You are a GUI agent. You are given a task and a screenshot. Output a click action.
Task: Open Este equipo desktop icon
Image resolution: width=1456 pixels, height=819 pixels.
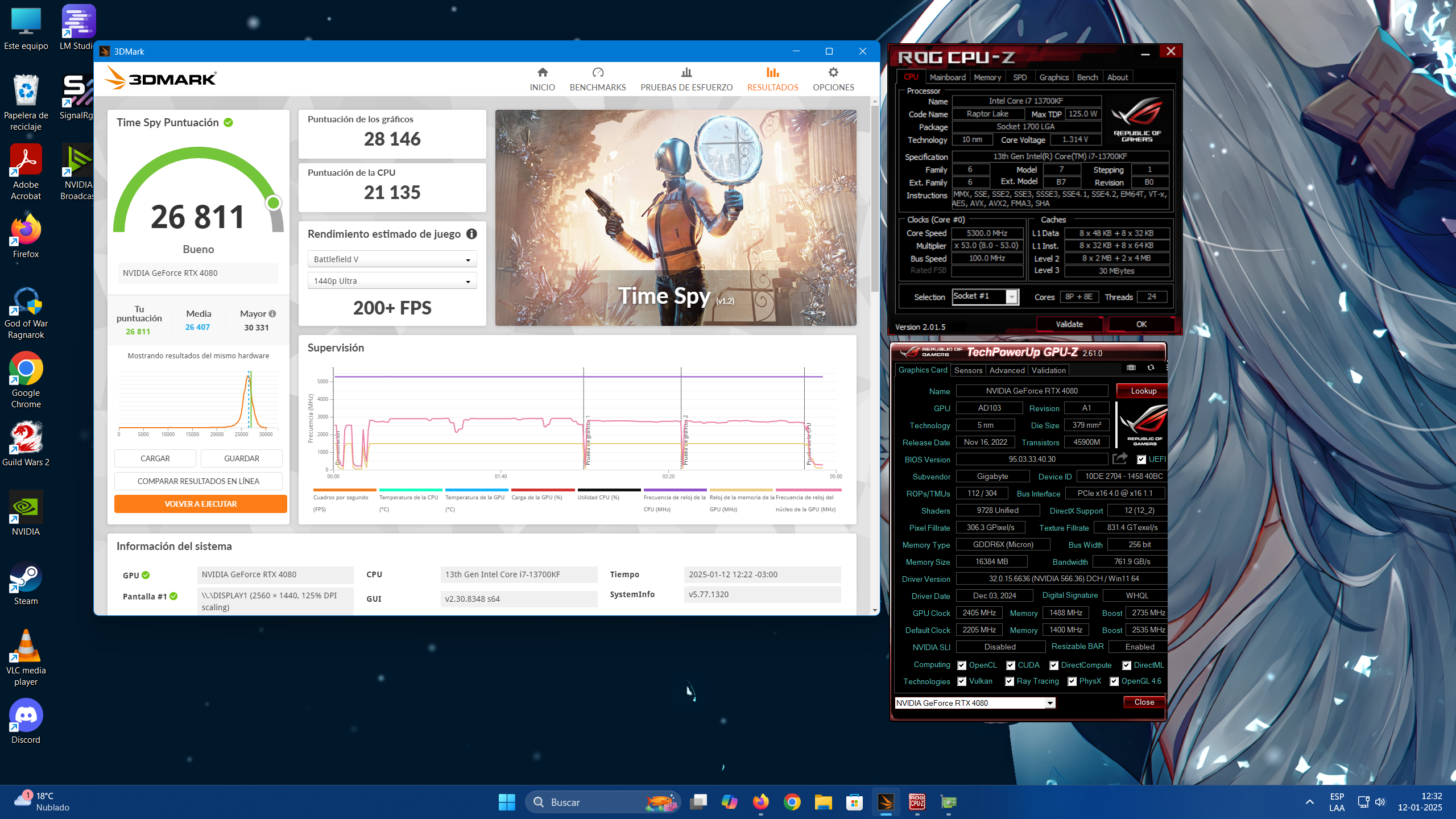(26, 28)
